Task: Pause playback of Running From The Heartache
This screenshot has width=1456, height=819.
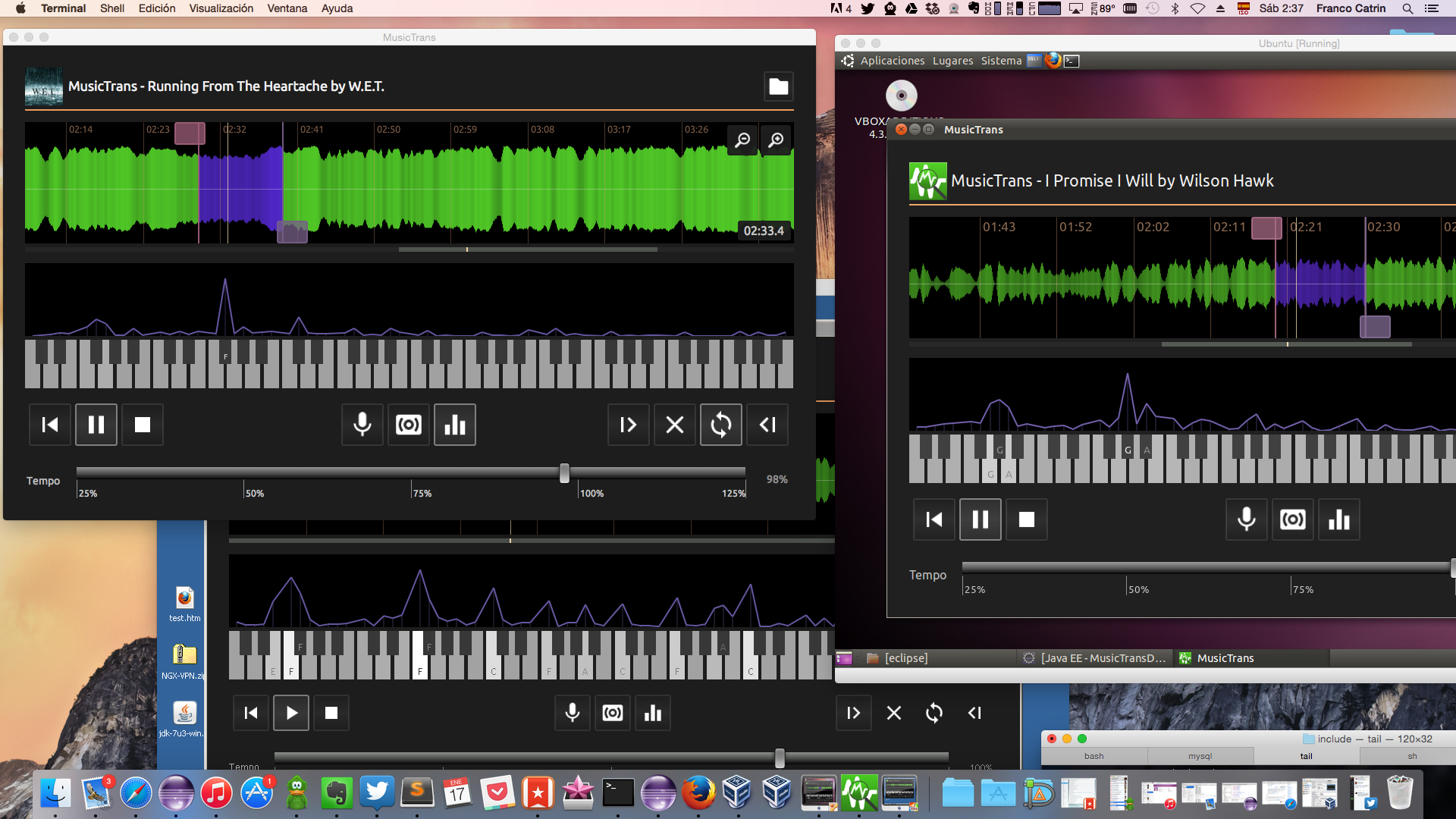Action: (96, 425)
